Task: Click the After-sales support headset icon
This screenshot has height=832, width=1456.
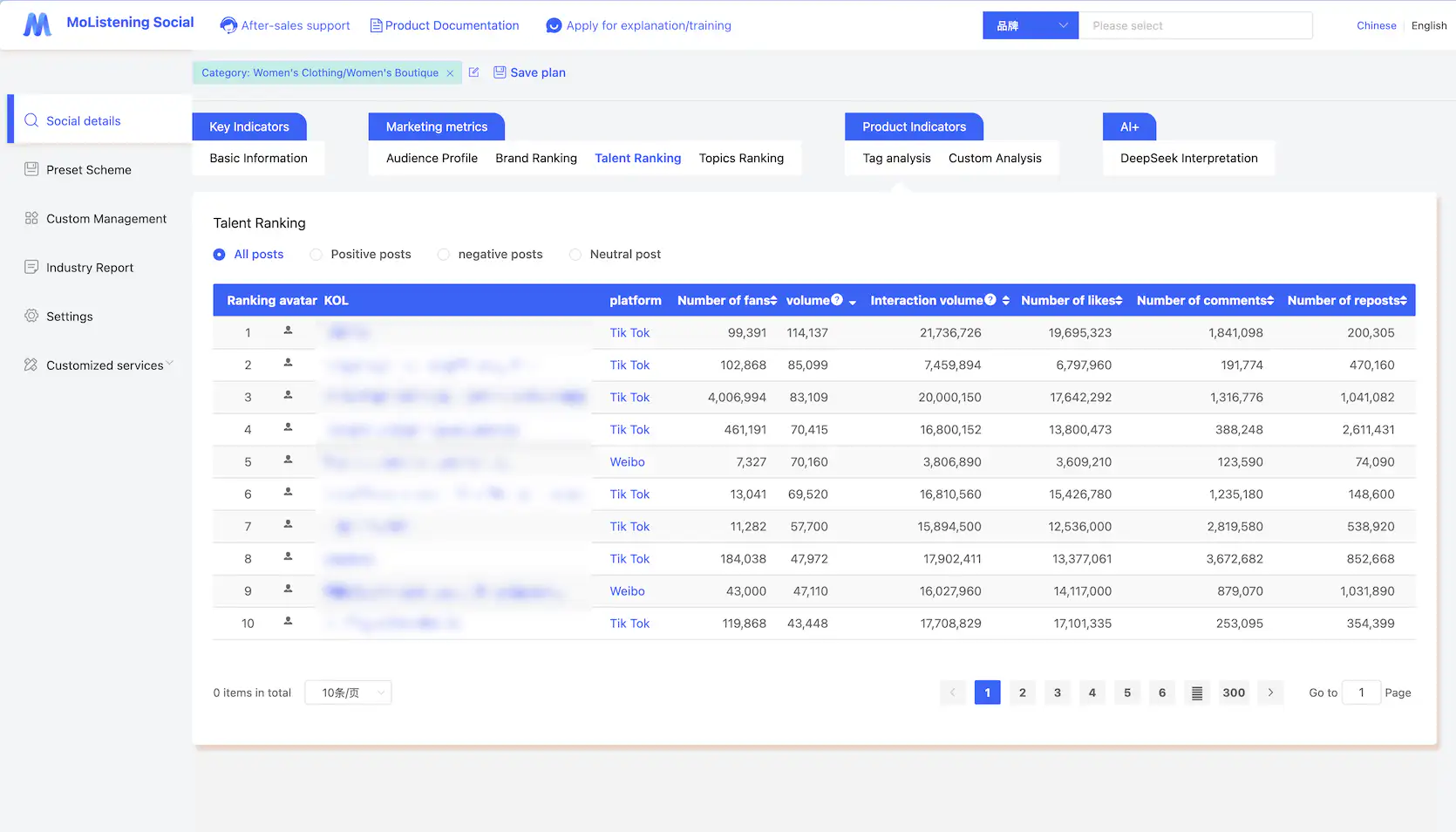Action: pyautogui.click(x=228, y=25)
